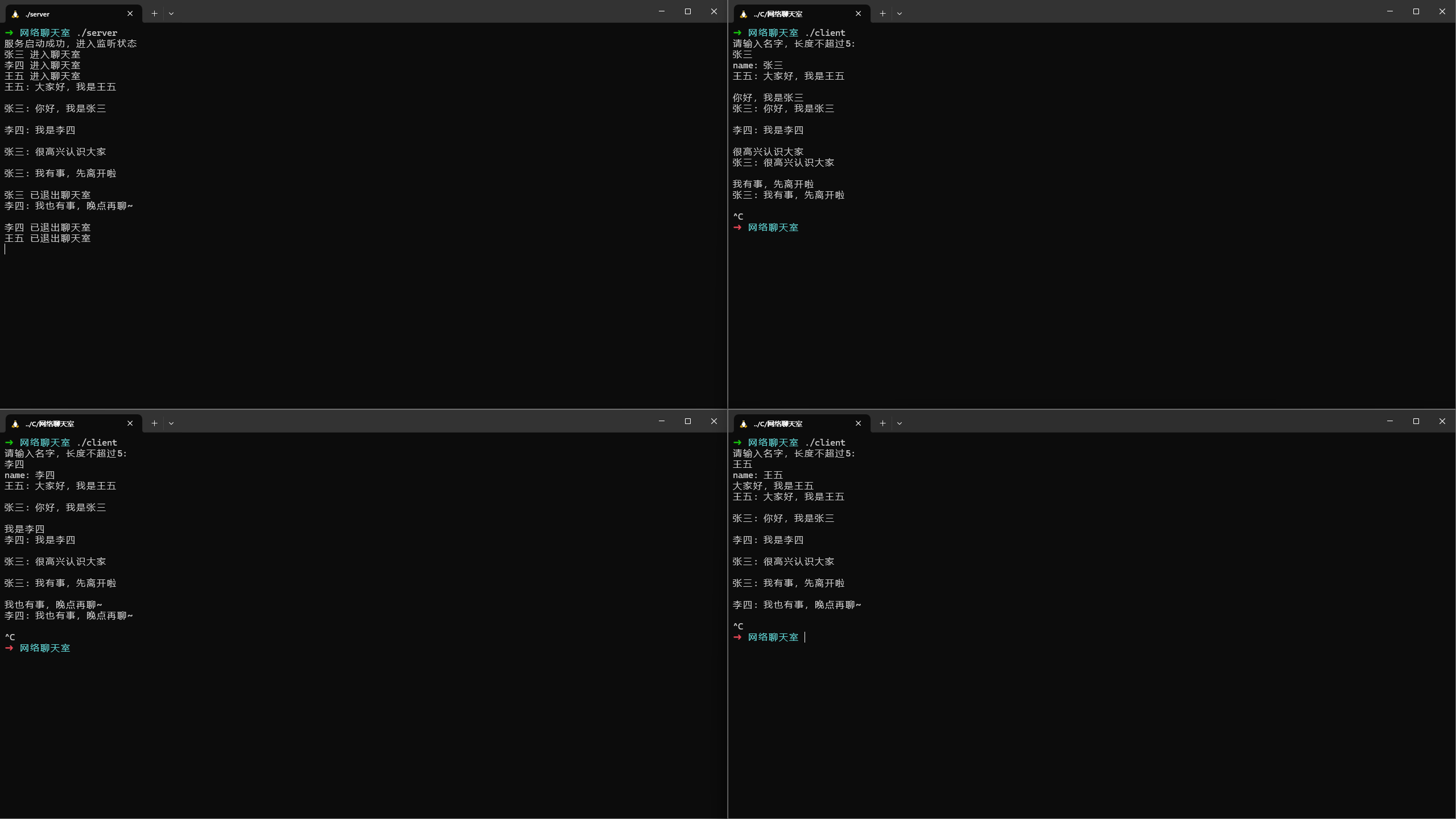The width and height of the screenshot is (1456, 819).
Task: Click './server' command text in server prompt
Action: coord(97,33)
